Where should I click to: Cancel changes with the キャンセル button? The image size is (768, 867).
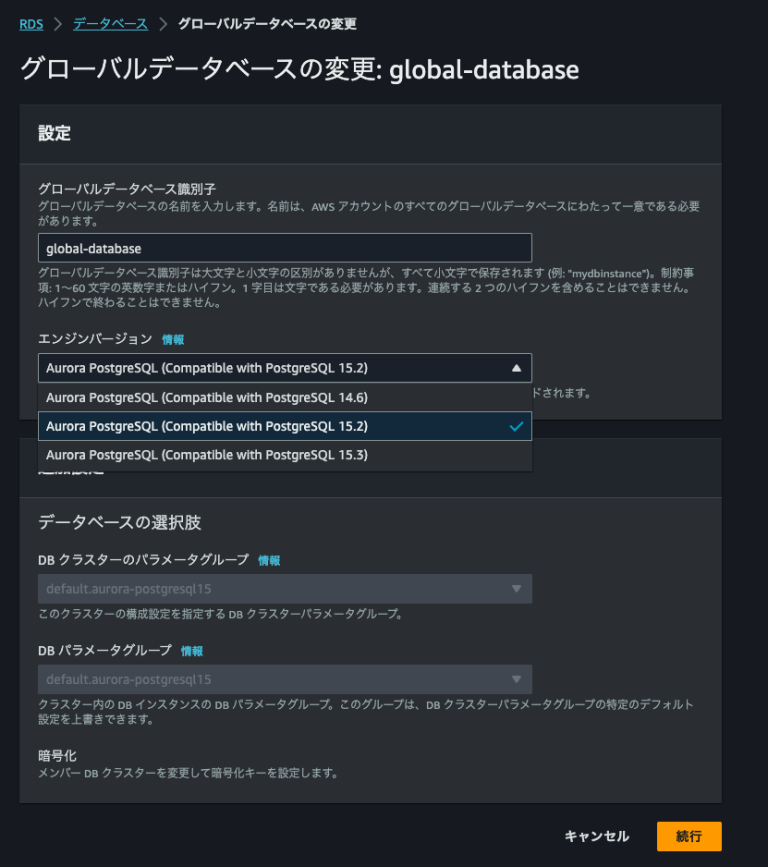(596, 836)
